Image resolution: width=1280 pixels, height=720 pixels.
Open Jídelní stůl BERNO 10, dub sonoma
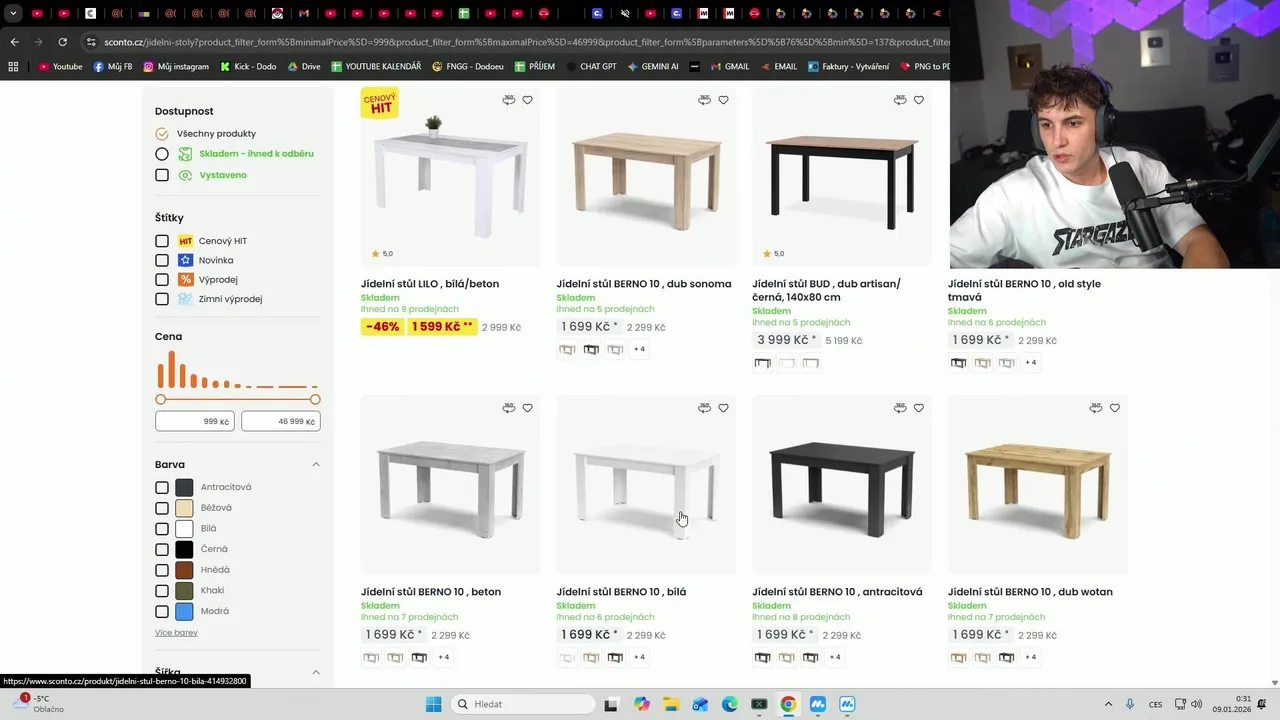coord(644,284)
